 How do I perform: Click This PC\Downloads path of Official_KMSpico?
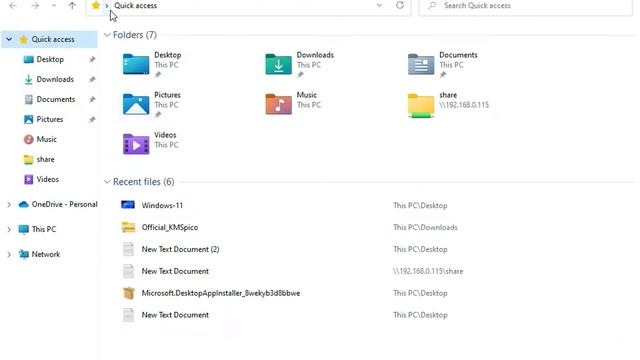(425, 227)
